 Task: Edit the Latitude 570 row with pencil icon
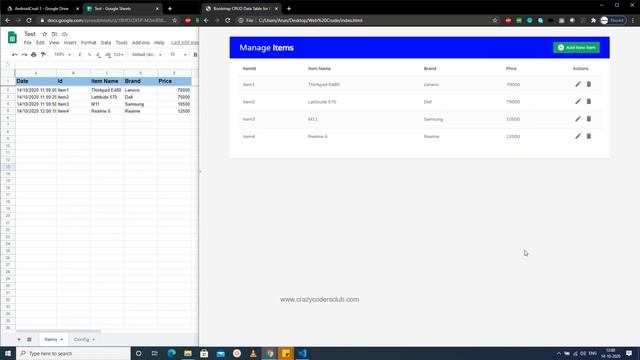(578, 101)
